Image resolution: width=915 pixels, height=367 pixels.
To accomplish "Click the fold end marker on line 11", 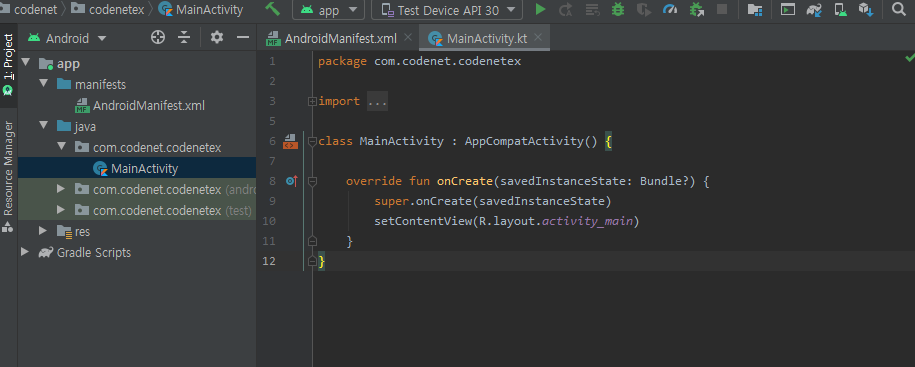I will pos(312,240).
